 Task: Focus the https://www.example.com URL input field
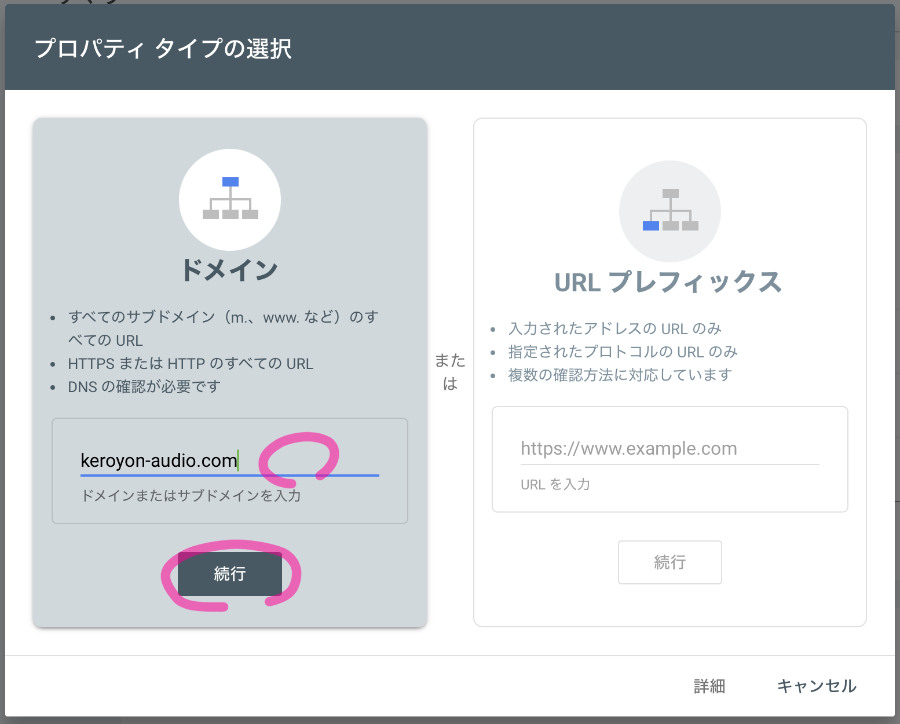669,449
